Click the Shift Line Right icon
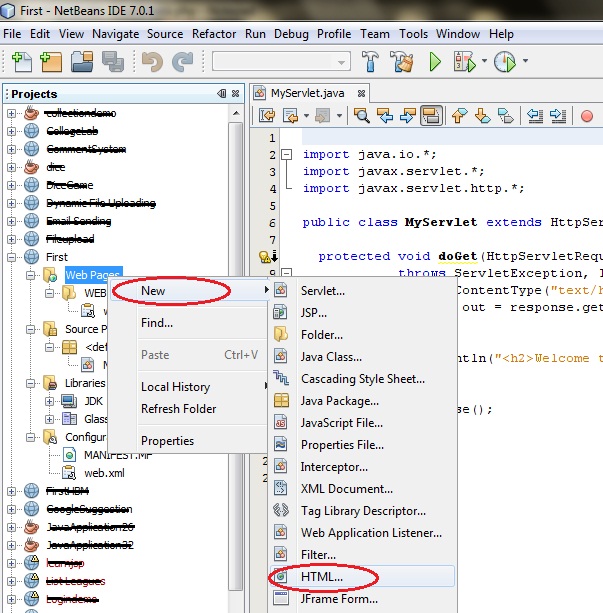This screenshot has height=613, width=603. pyautogui.click(x=558, y=116)
